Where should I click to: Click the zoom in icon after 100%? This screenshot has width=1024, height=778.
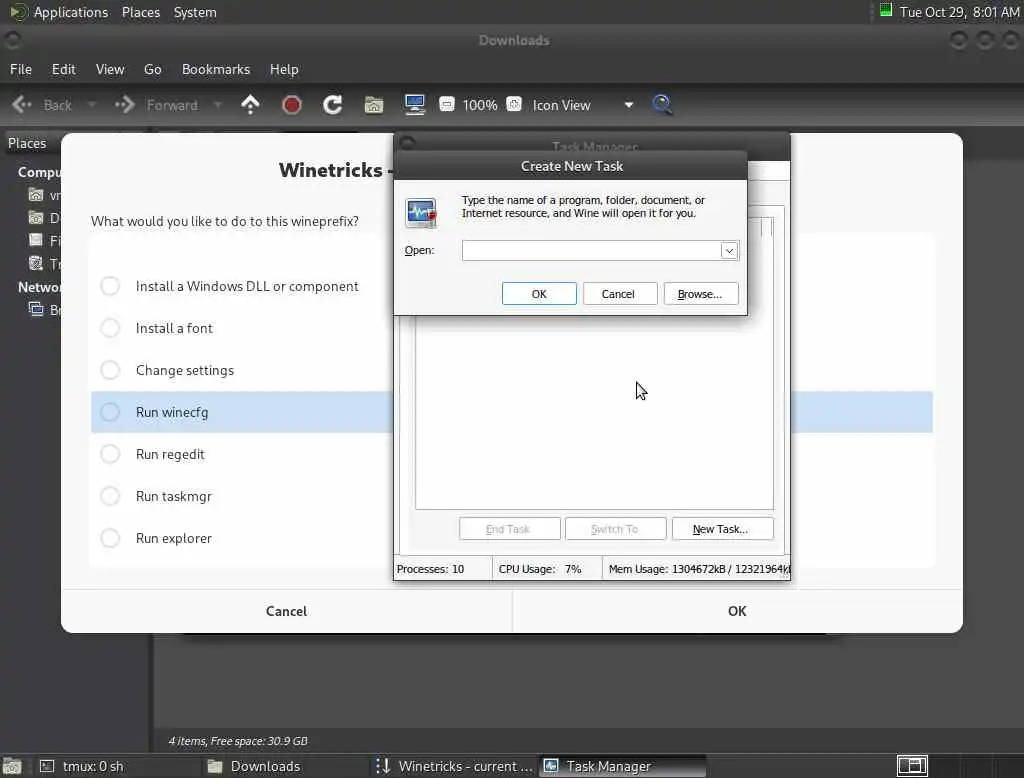pyautogui.click(x=515, y=105)
